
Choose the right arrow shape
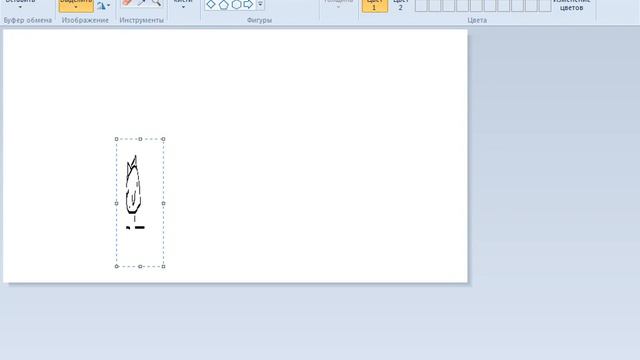click(x=248, y=4)
